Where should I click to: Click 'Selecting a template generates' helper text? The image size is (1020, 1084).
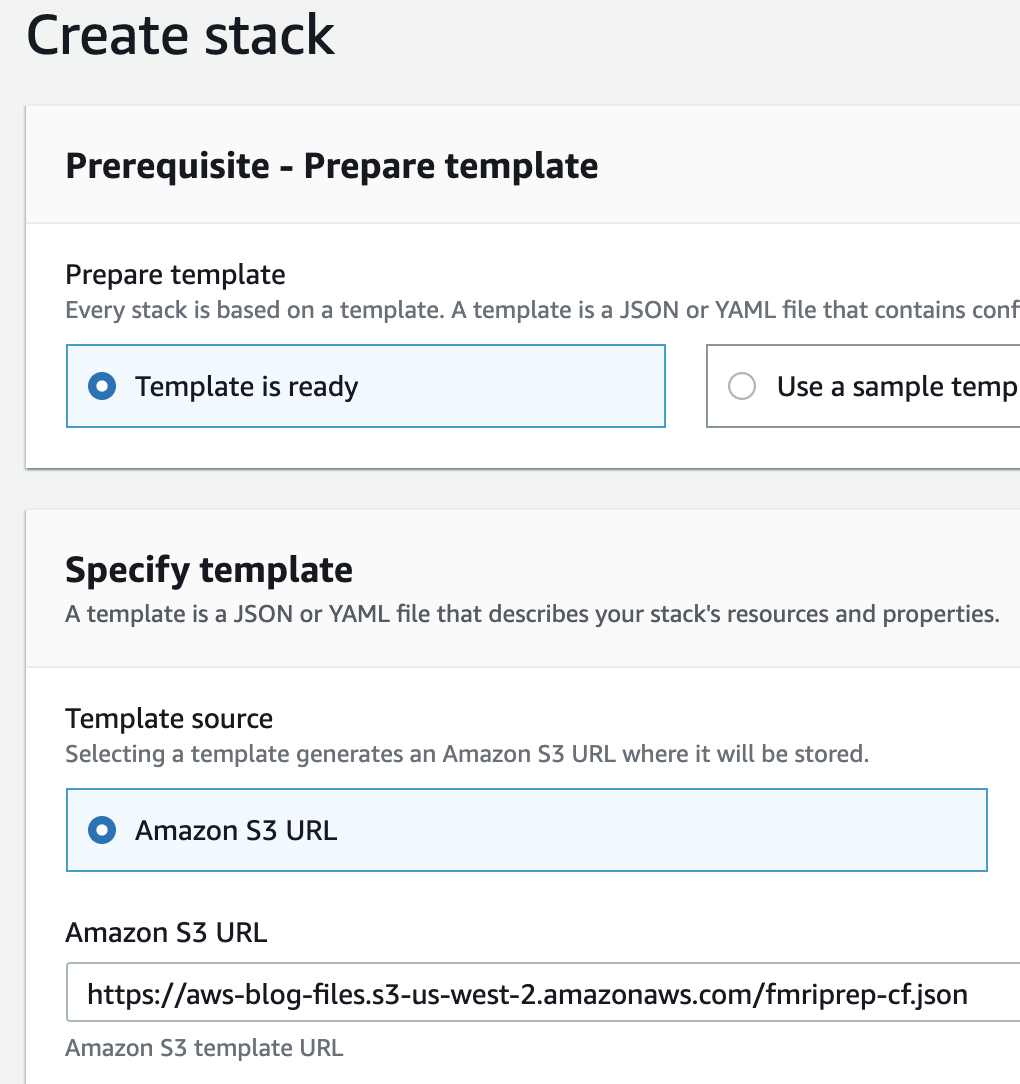[467, 754]
